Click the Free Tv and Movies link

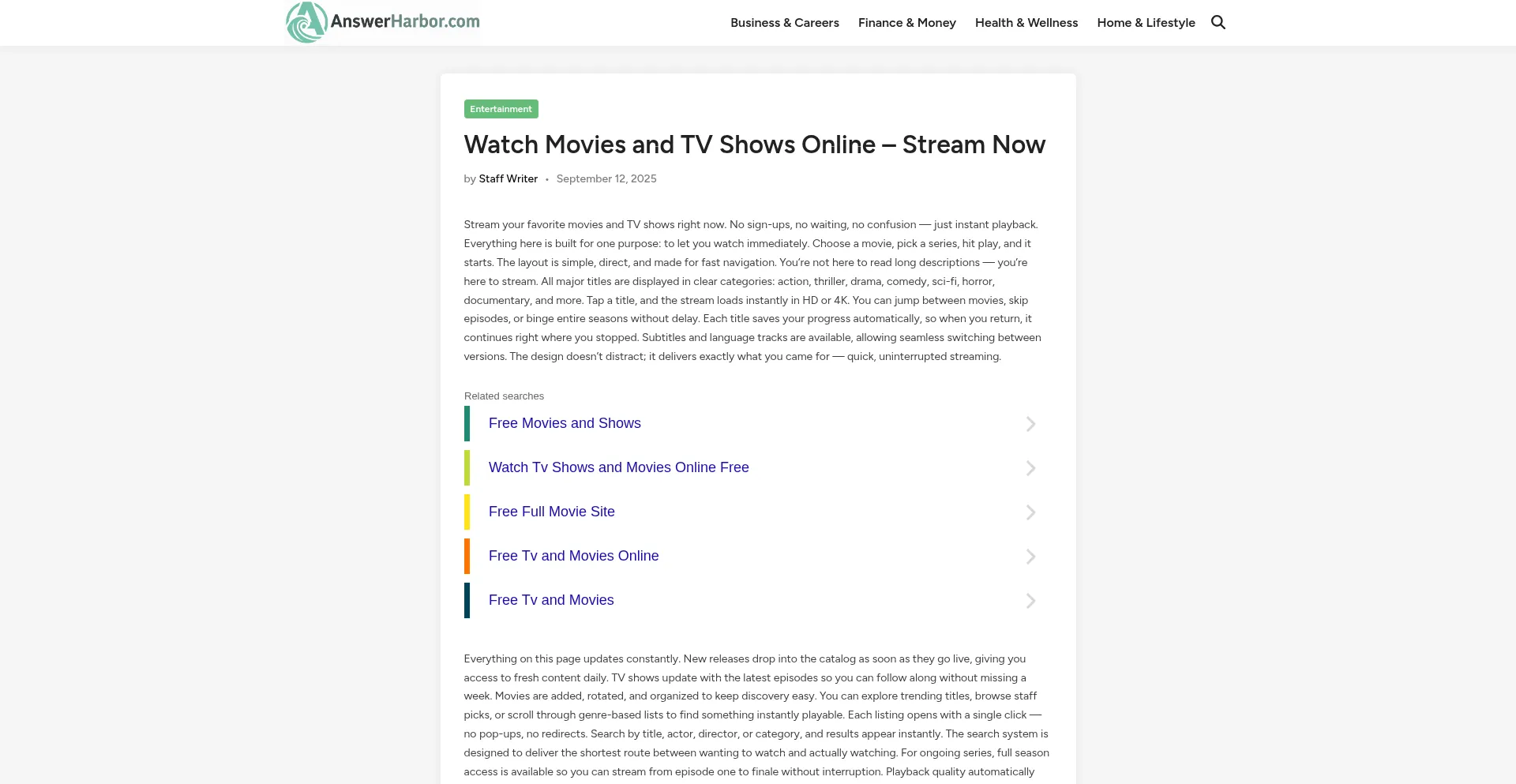tap(551, 600)
